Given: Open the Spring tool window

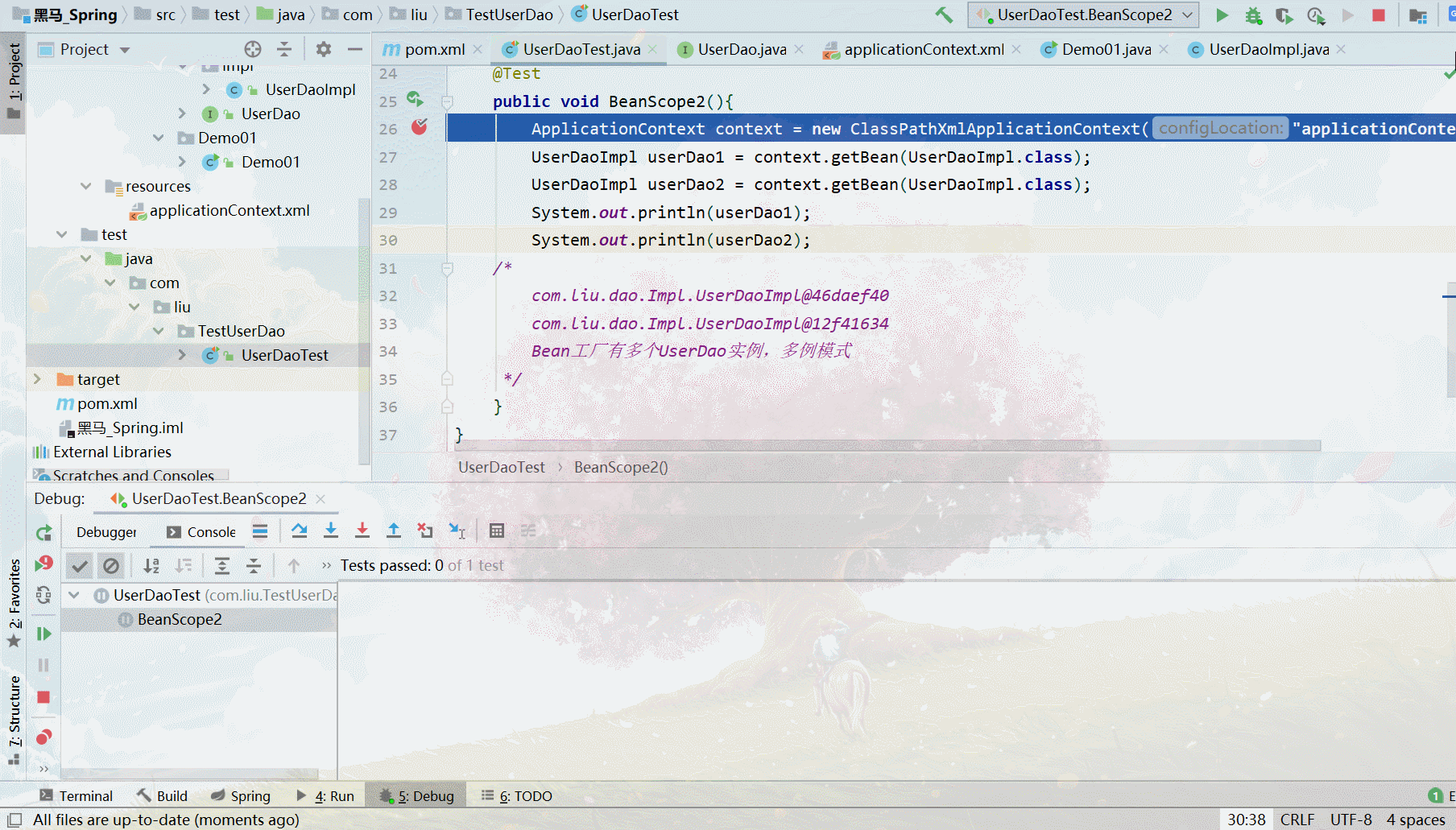Looking at the screenshot, I should (240, 796).
